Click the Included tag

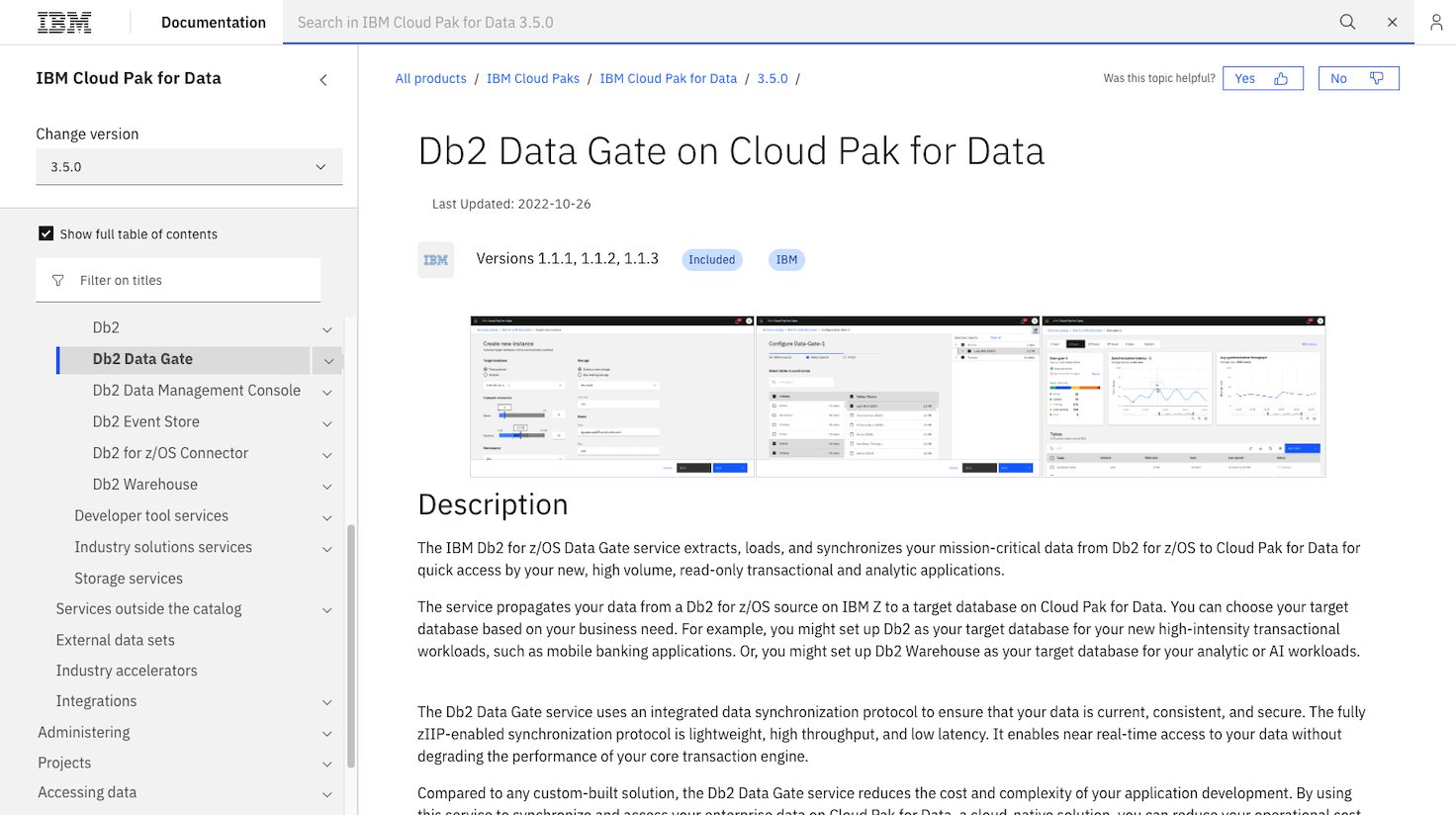pyautogui.click(x=712, y=260)
